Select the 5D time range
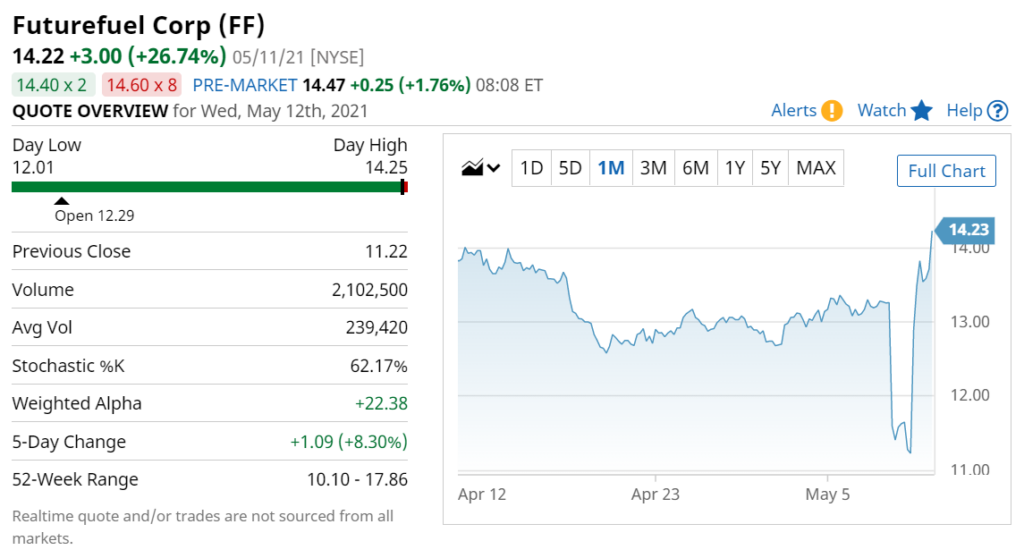Screen dimensions: 1024x558 pos(570,169)
